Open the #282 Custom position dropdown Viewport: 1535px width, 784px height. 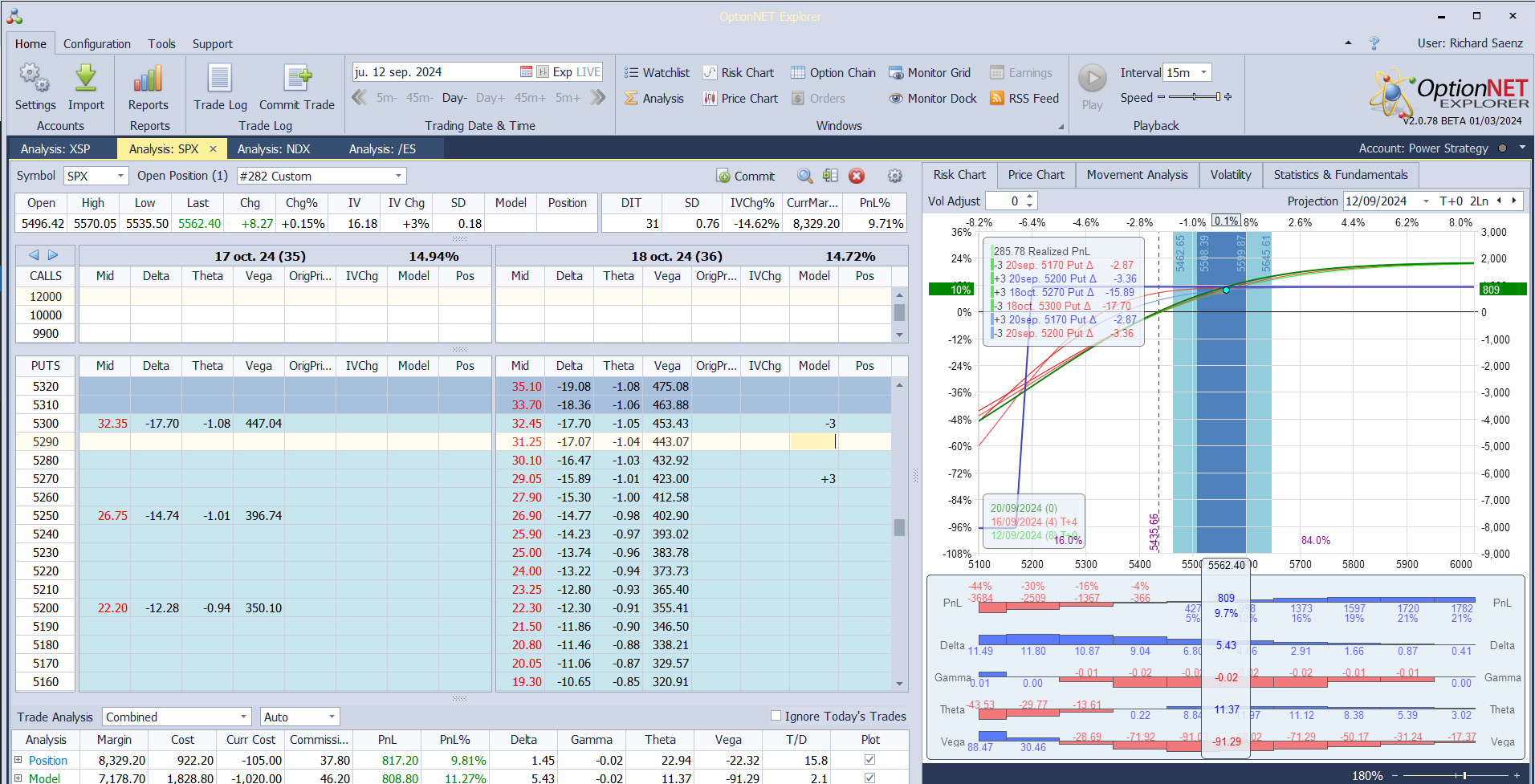[x=398, y=176]
